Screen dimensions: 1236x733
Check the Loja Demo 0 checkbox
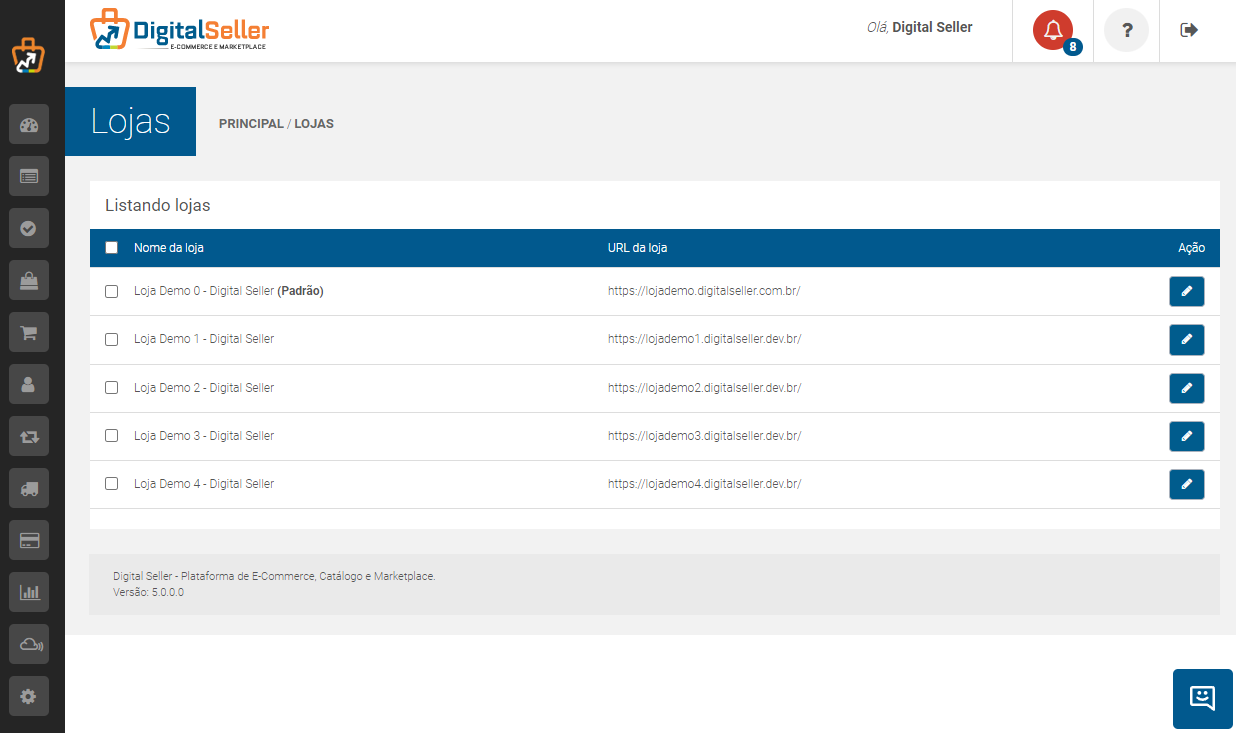(112, 291)
